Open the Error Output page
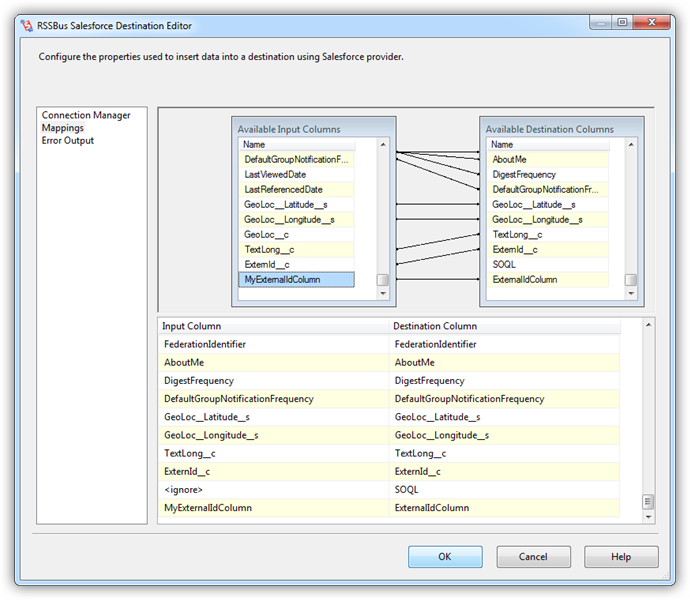Screen dimensions: 690x600 click(68, 140)
